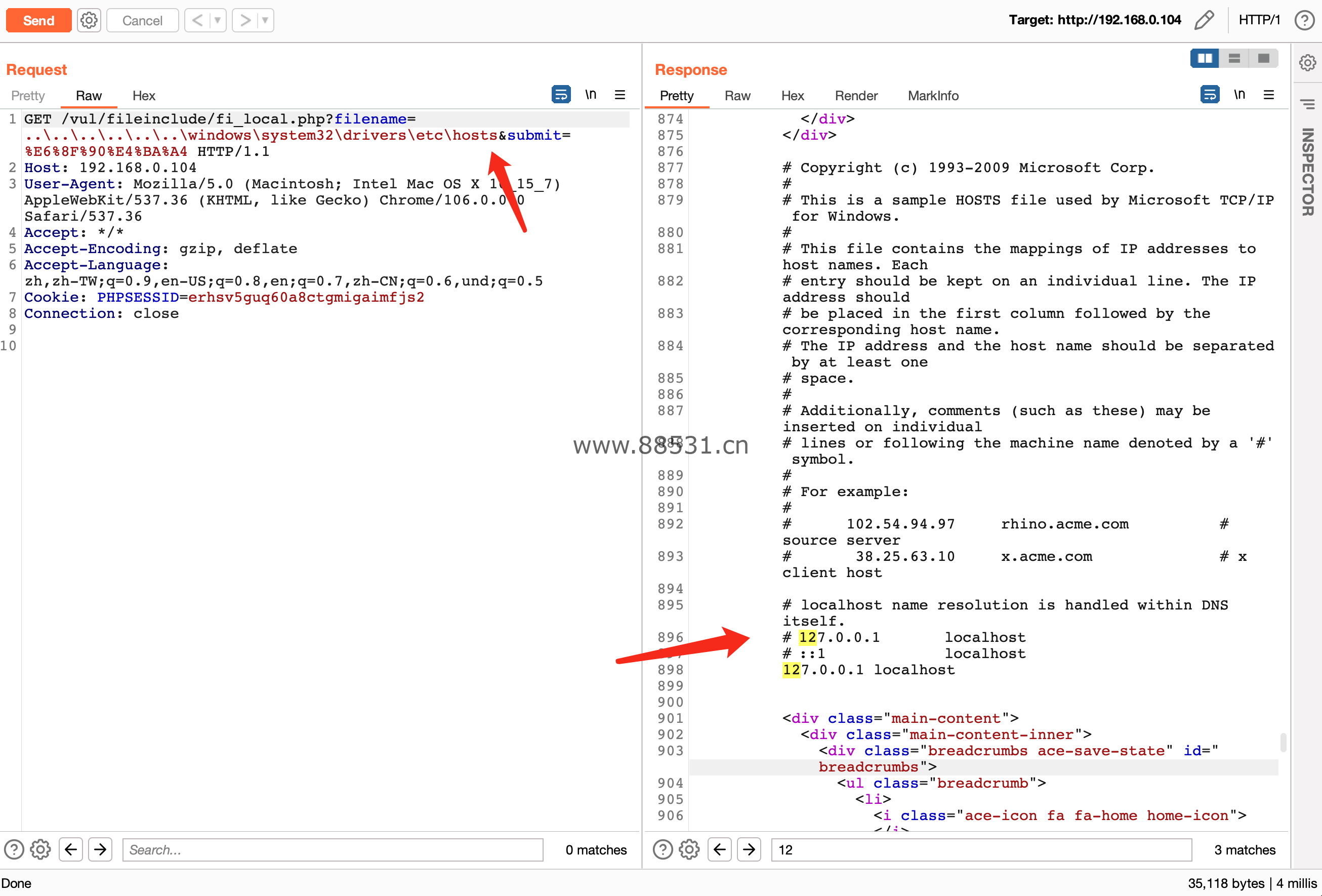Select the Request Raw tab
1322x896 pixels.
pos(89,96)
